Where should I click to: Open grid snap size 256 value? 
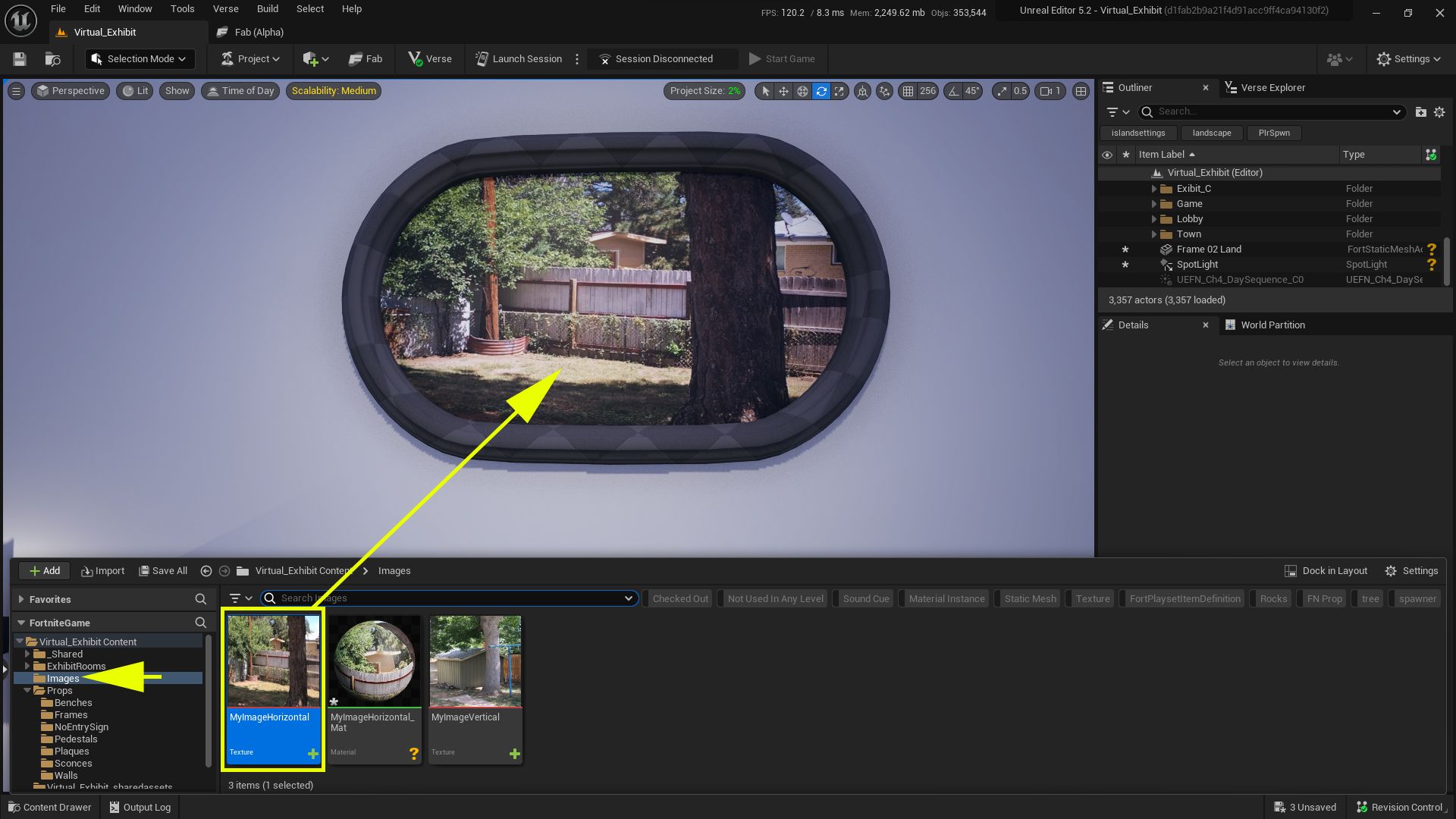pyautogui.click(x=927, y=91)
